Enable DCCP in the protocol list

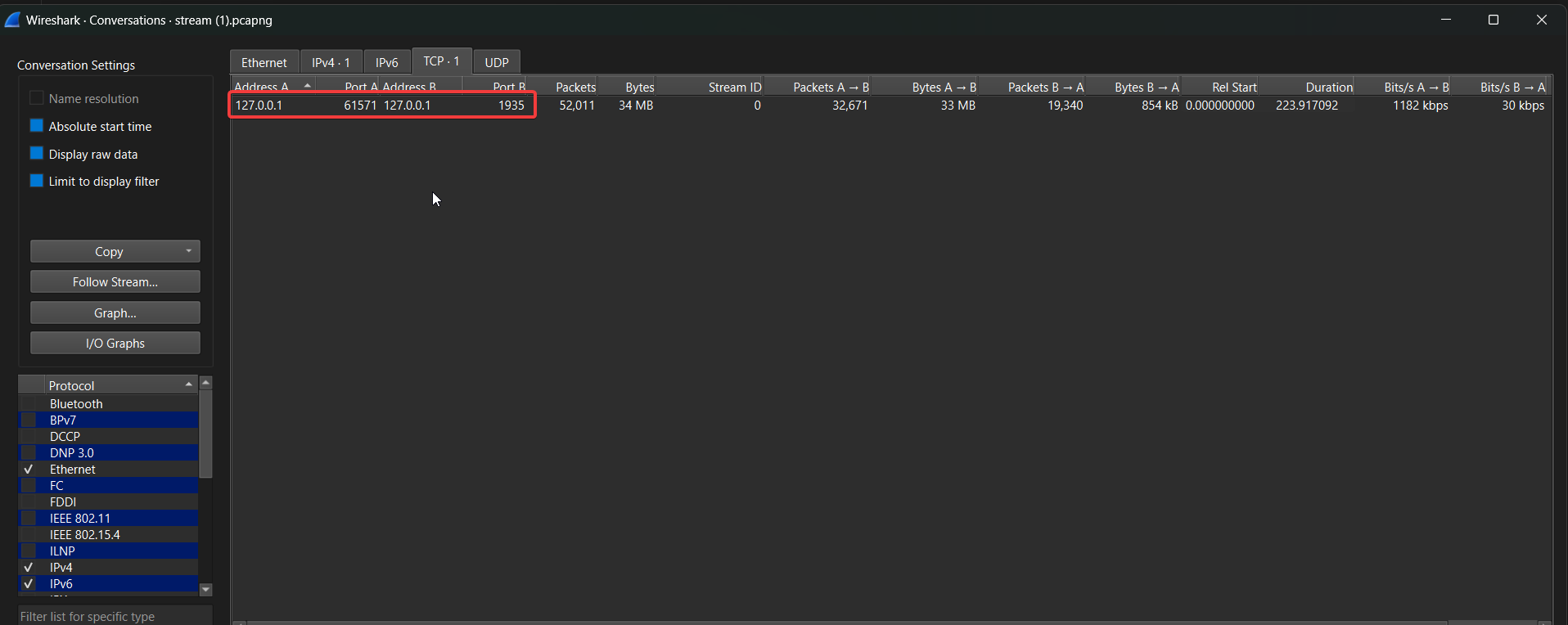click(29, 436)
